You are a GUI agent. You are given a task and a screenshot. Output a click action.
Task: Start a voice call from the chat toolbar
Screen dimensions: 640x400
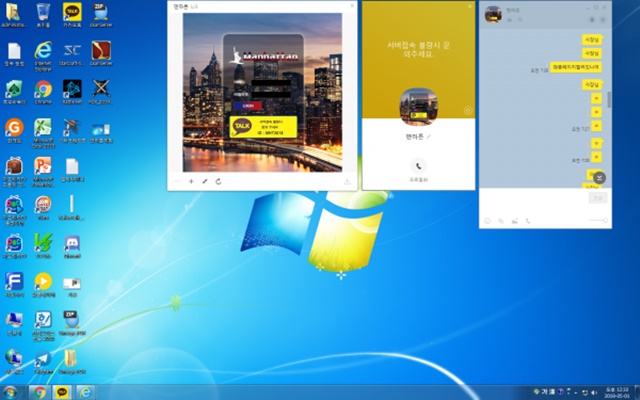[528, 221]
